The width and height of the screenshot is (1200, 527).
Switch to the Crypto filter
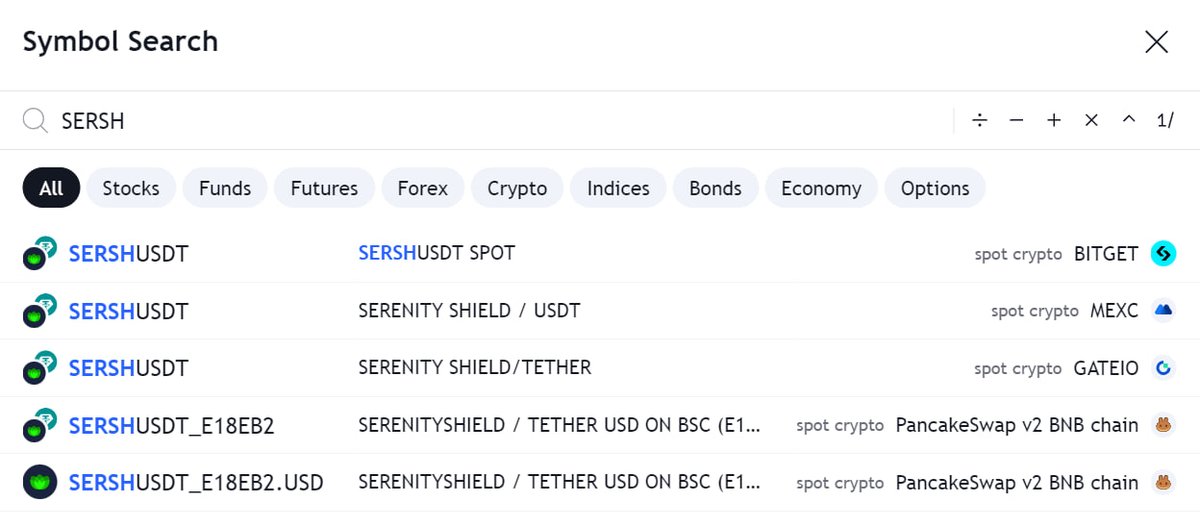click(x=517, y=188)
